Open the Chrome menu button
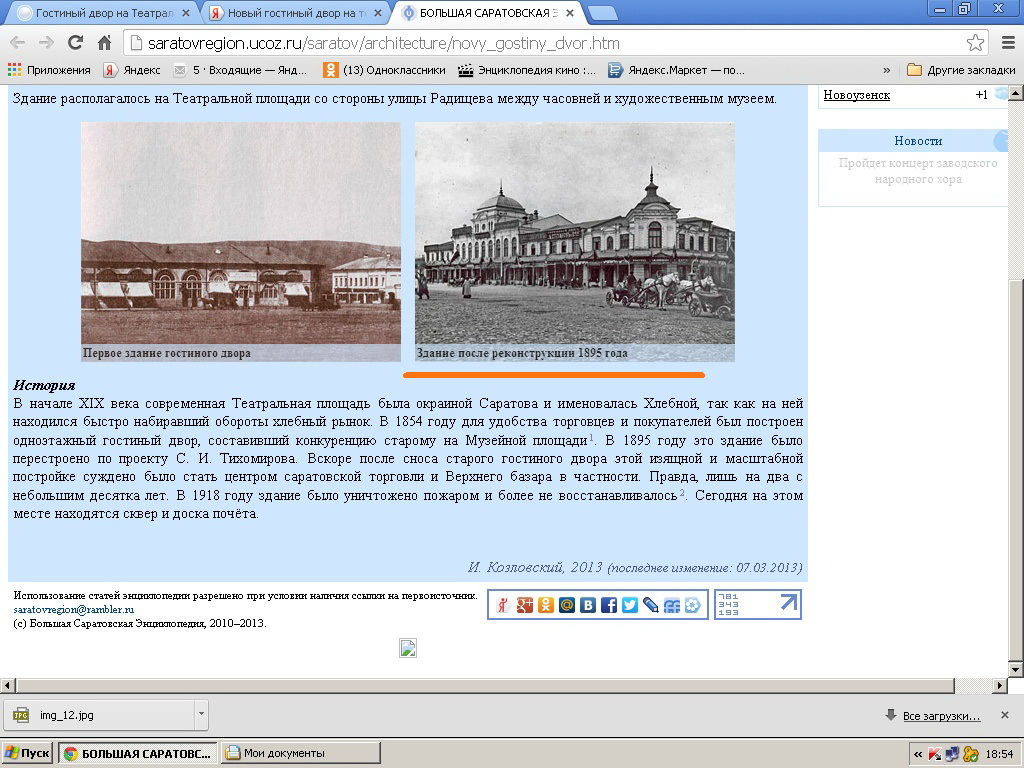This screenshot has width=1024, height=768. click(1006, 43)
